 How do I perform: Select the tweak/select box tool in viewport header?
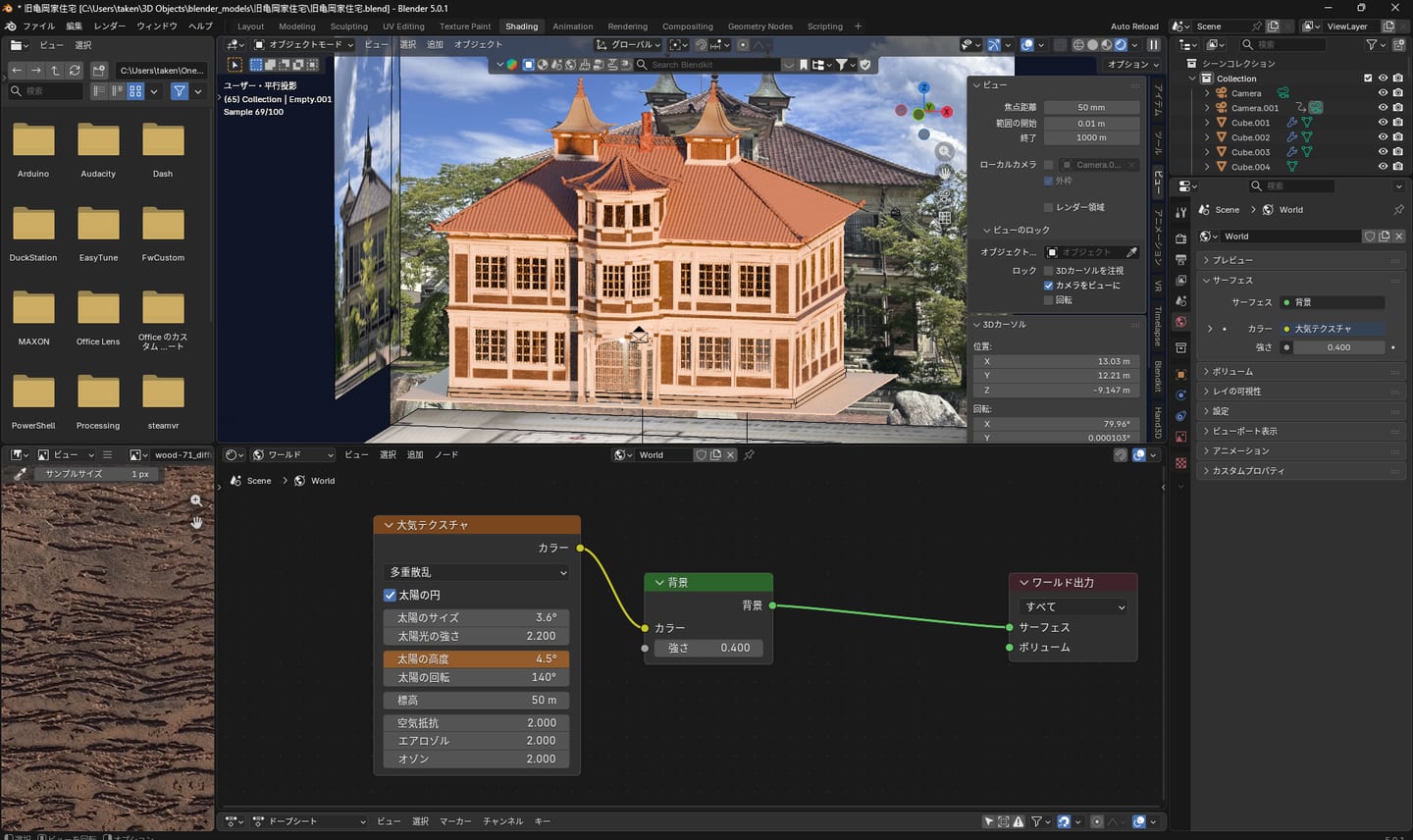pyautogui.click(x=235, y=65)
